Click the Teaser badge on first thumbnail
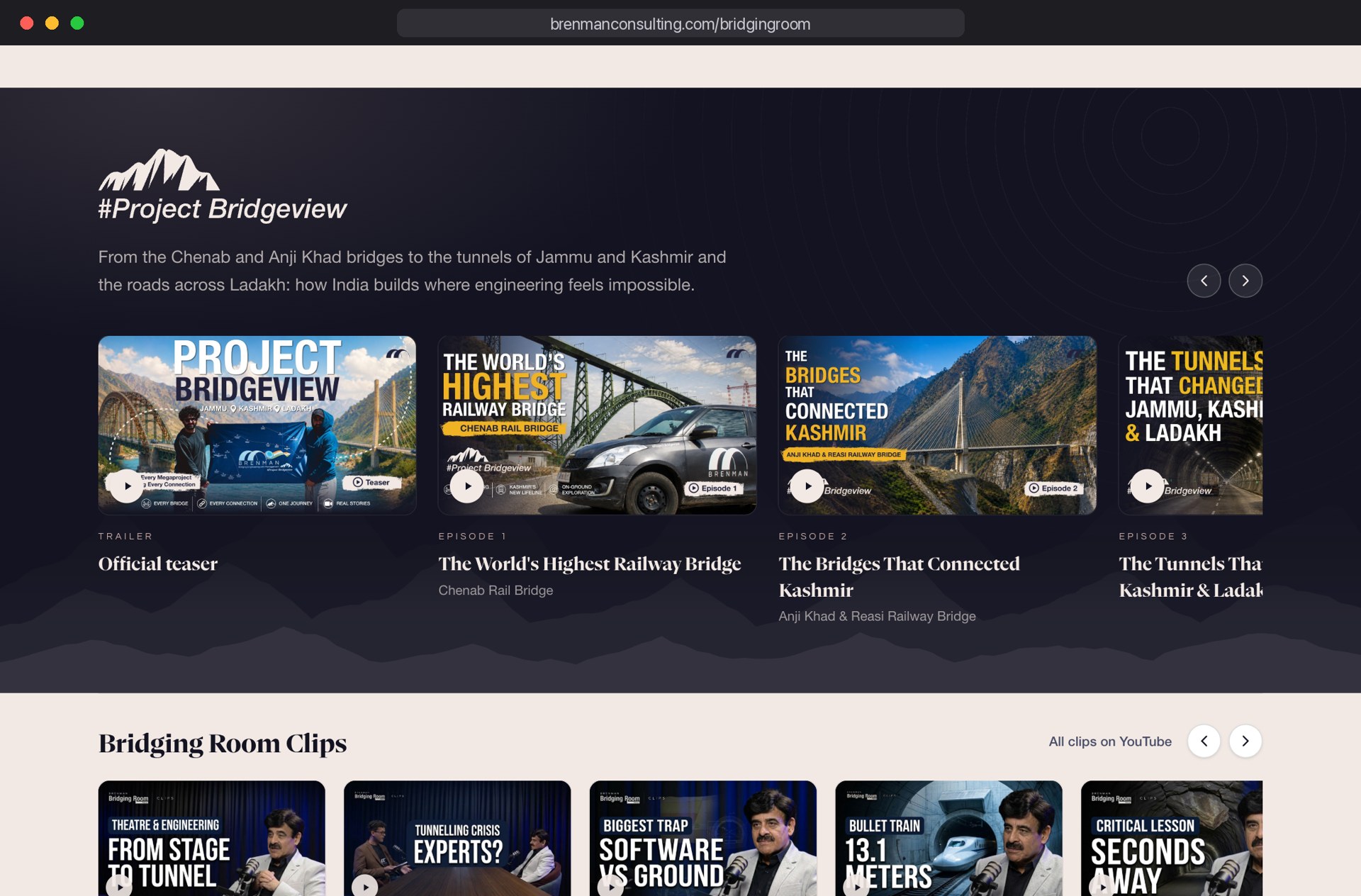Viewport: 1361px width, 896px height. pyautogui.click(x=371, y=483)
